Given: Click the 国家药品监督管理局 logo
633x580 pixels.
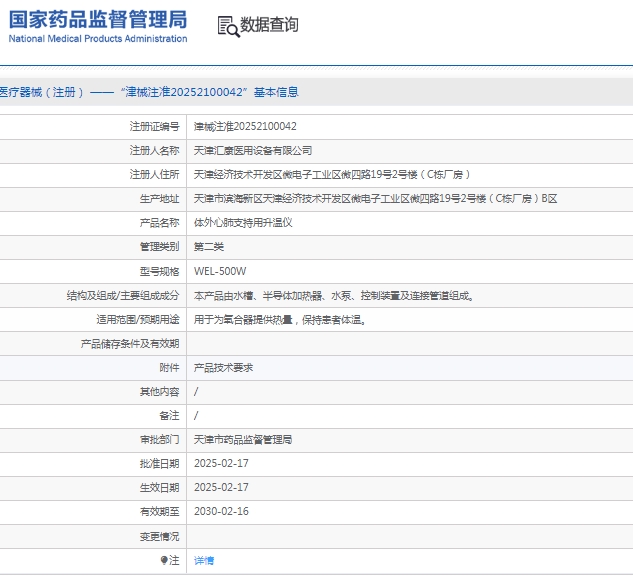Looking at the screenshot, I should coord(98,26).
